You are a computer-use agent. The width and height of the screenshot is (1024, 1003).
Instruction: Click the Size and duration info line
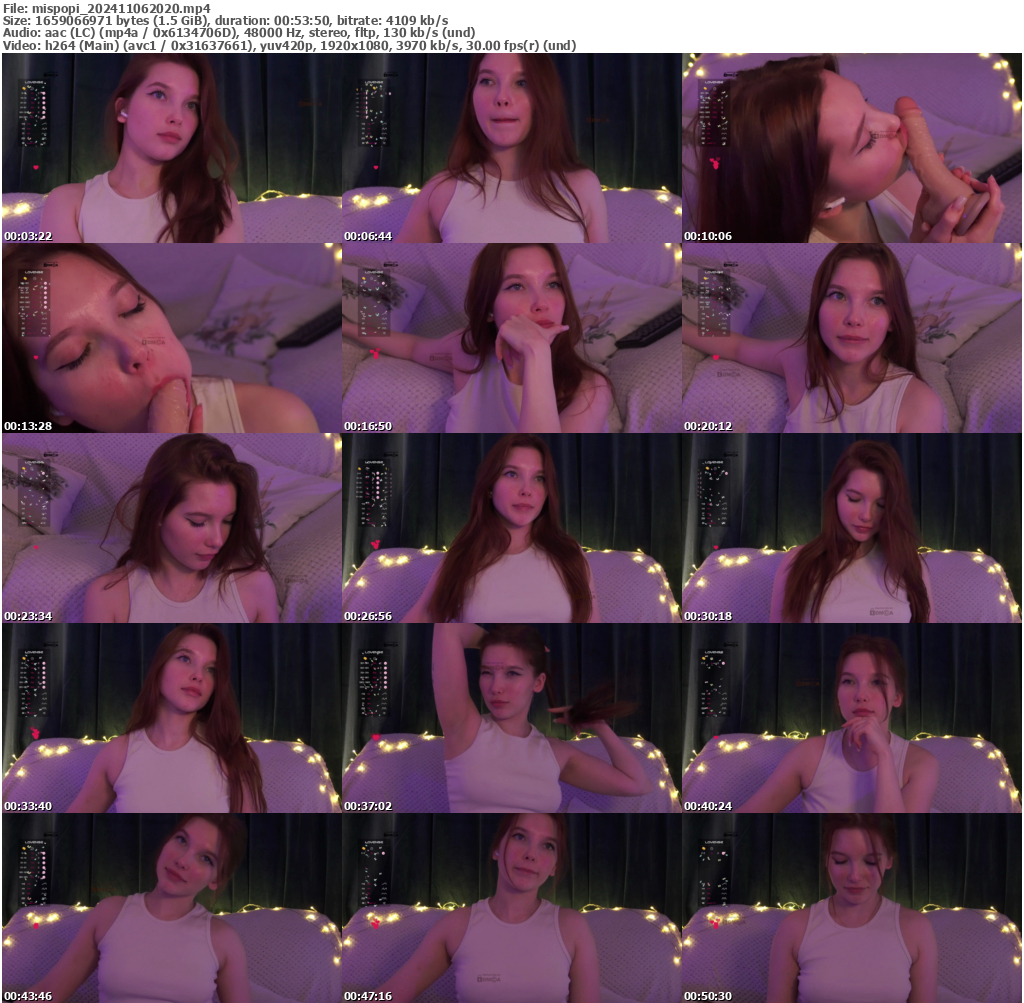[225, 20]
